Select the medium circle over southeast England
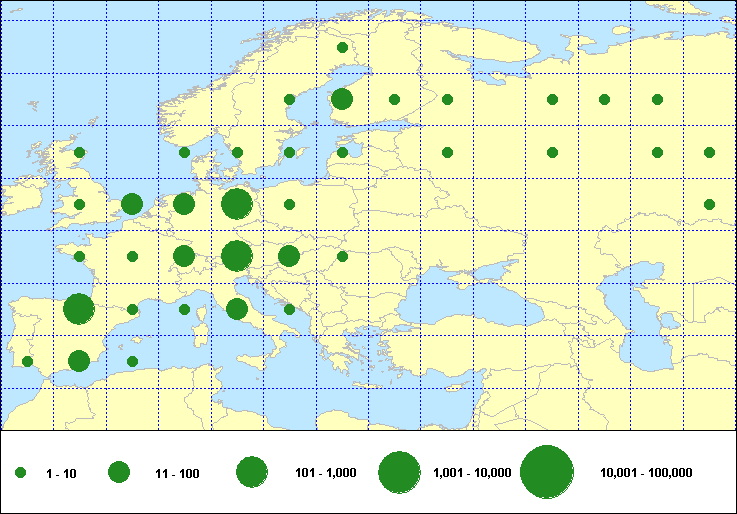The width and height of the screenshot is (737, 514). click(131, 204)
